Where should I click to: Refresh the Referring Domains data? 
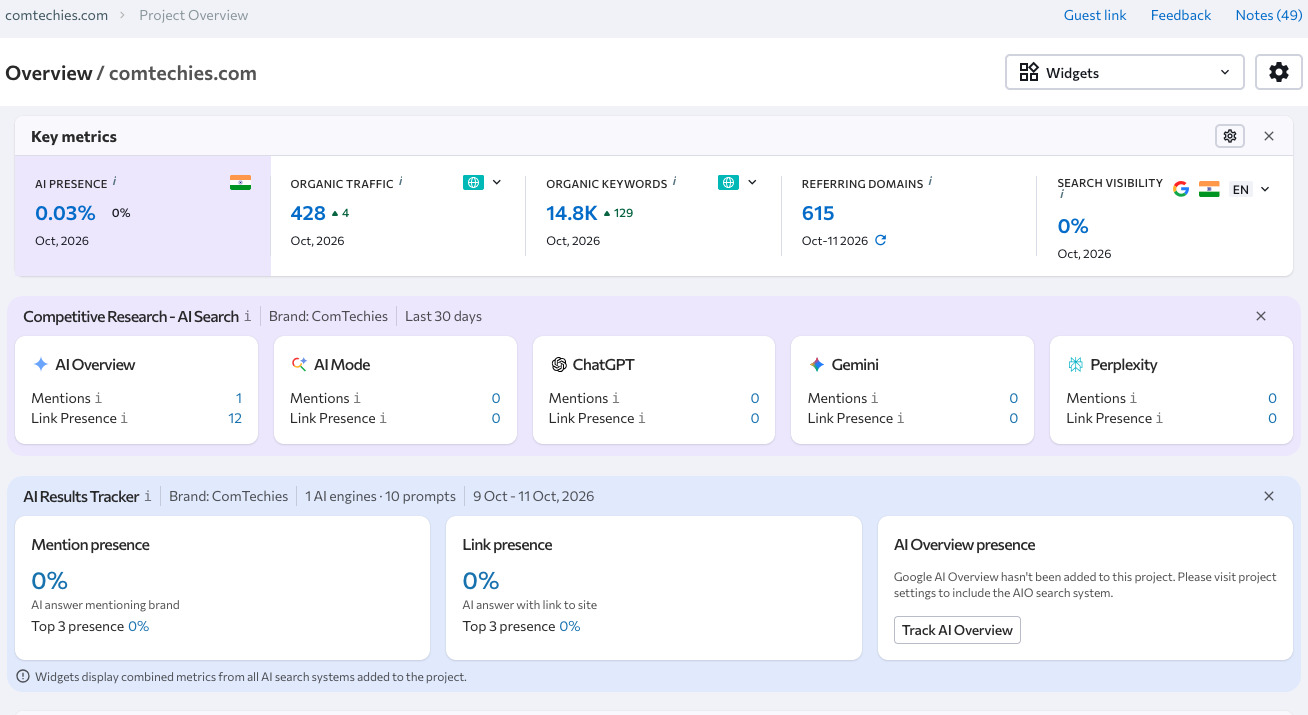880,240
